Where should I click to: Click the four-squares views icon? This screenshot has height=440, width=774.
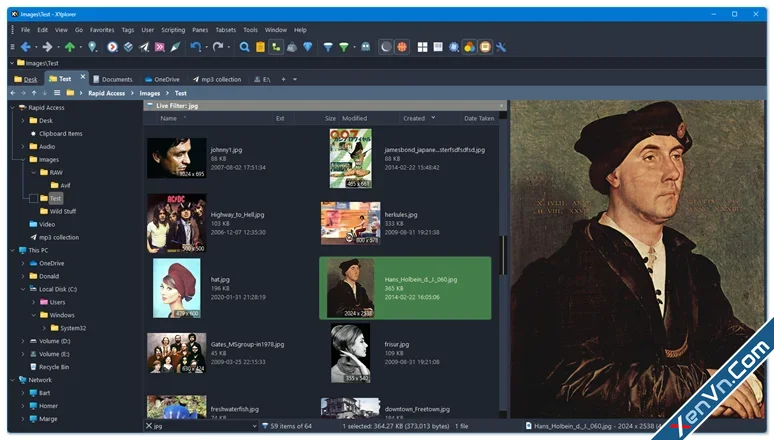(422, 47)
